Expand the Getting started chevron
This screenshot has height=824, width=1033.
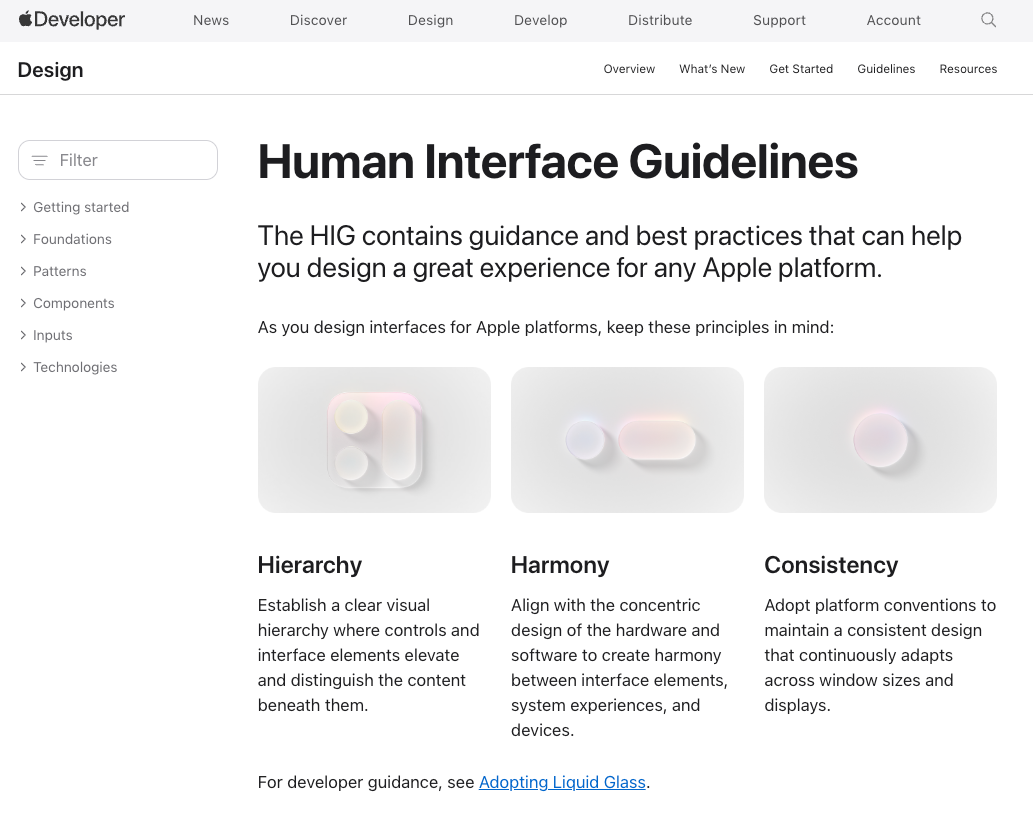[x=23, y=207]
